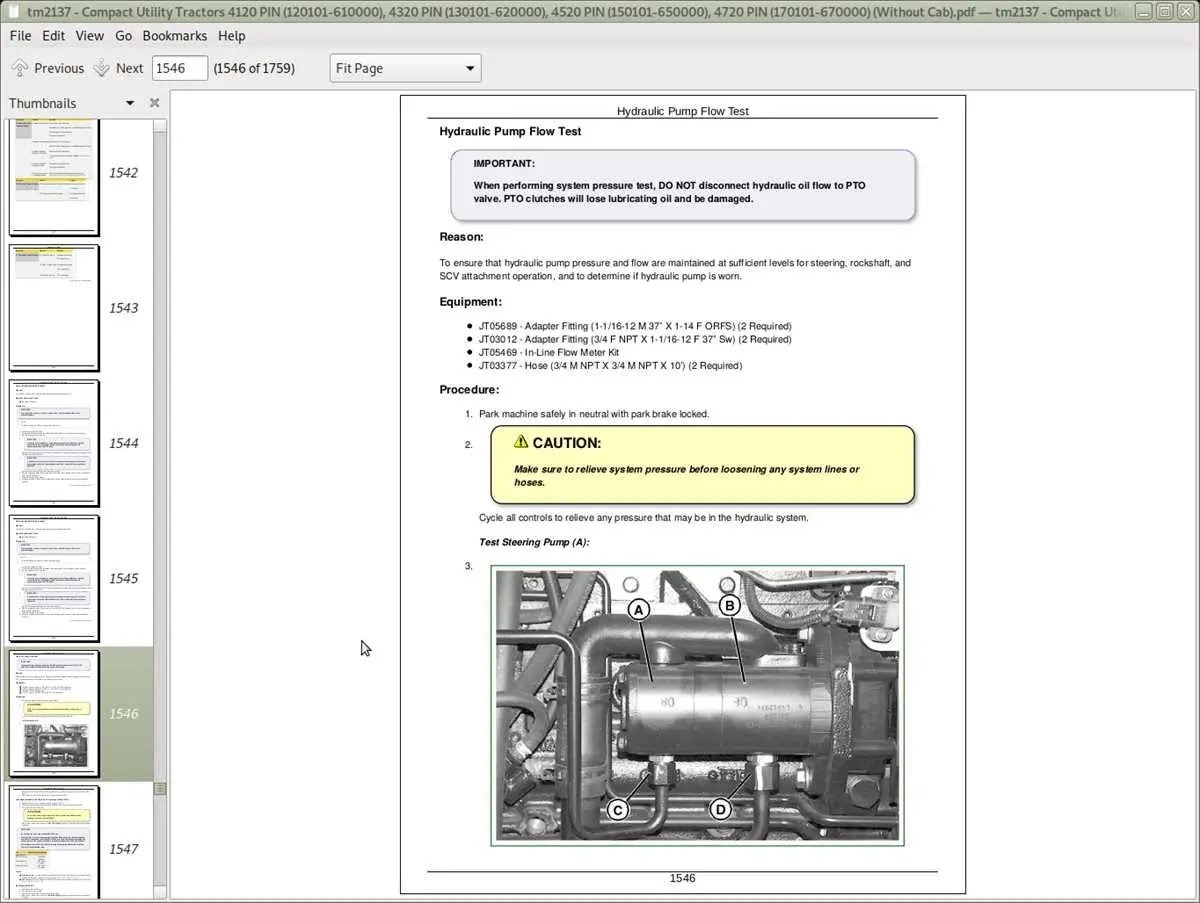This screenshot has width=1200, height=903.
Task: Click the 'Reason:' section heading
Action: tap(461, 237)
